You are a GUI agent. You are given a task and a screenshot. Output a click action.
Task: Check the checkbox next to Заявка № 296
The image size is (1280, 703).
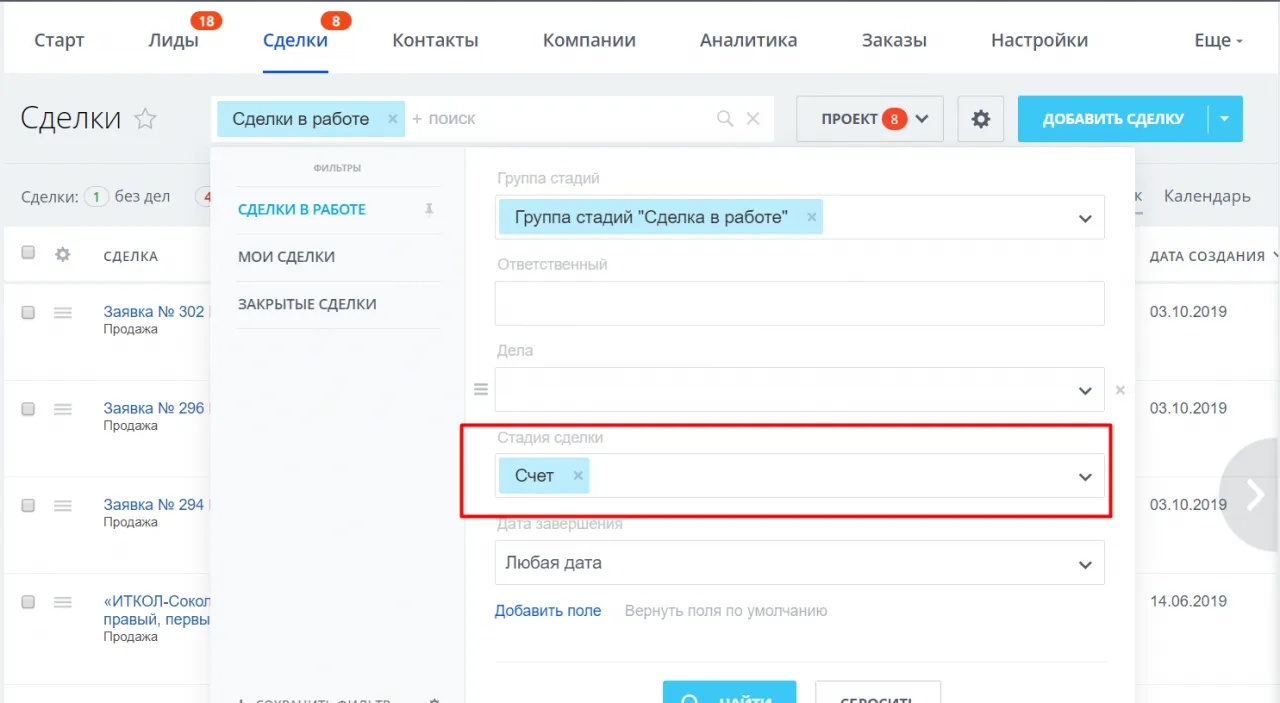click(x=27, y=408)
